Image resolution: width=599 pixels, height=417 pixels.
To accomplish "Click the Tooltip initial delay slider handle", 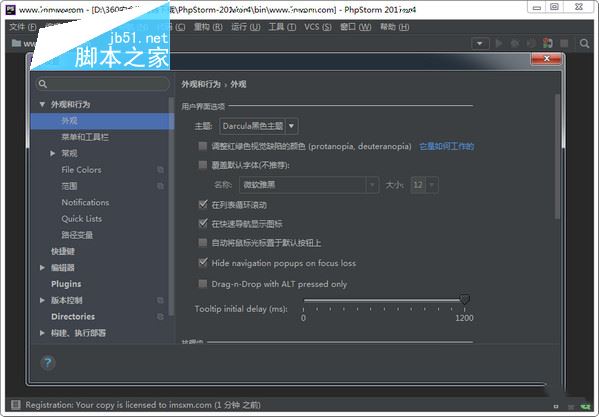I will [465, 299].
